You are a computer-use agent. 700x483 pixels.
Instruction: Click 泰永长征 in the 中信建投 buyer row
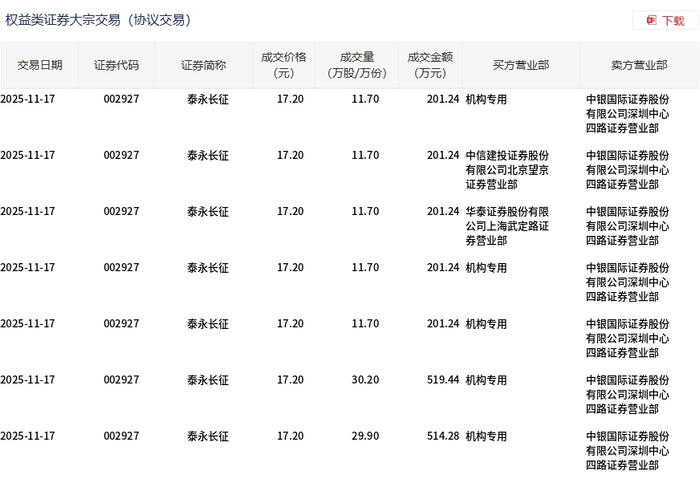208,155
